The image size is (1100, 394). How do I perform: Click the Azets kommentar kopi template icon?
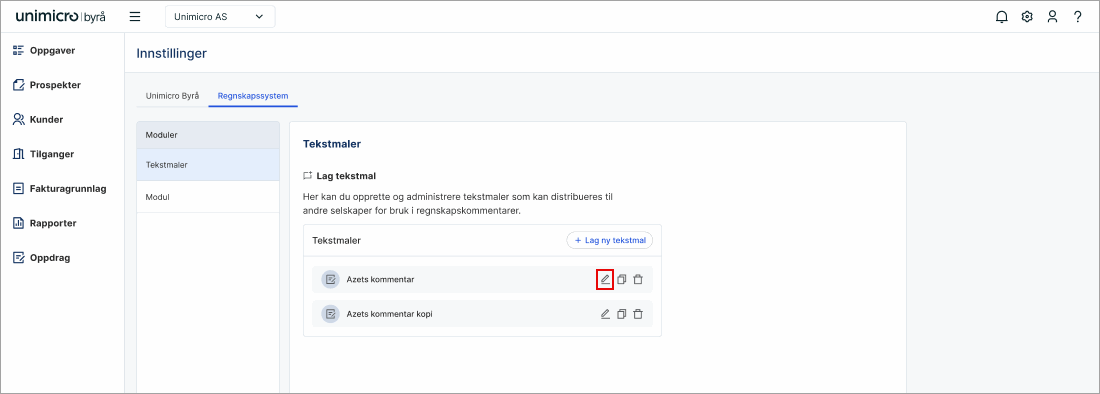[x=330, y=314]
